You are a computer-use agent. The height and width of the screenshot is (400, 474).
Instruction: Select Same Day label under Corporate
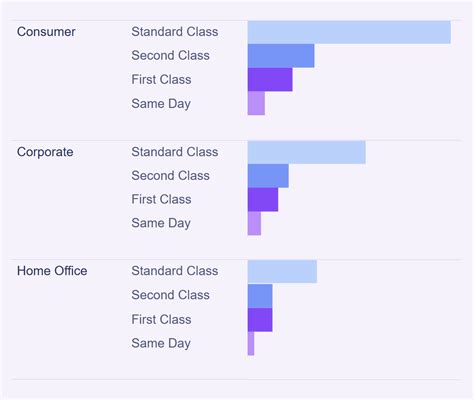pyautogui.click(x=161, y=223)
